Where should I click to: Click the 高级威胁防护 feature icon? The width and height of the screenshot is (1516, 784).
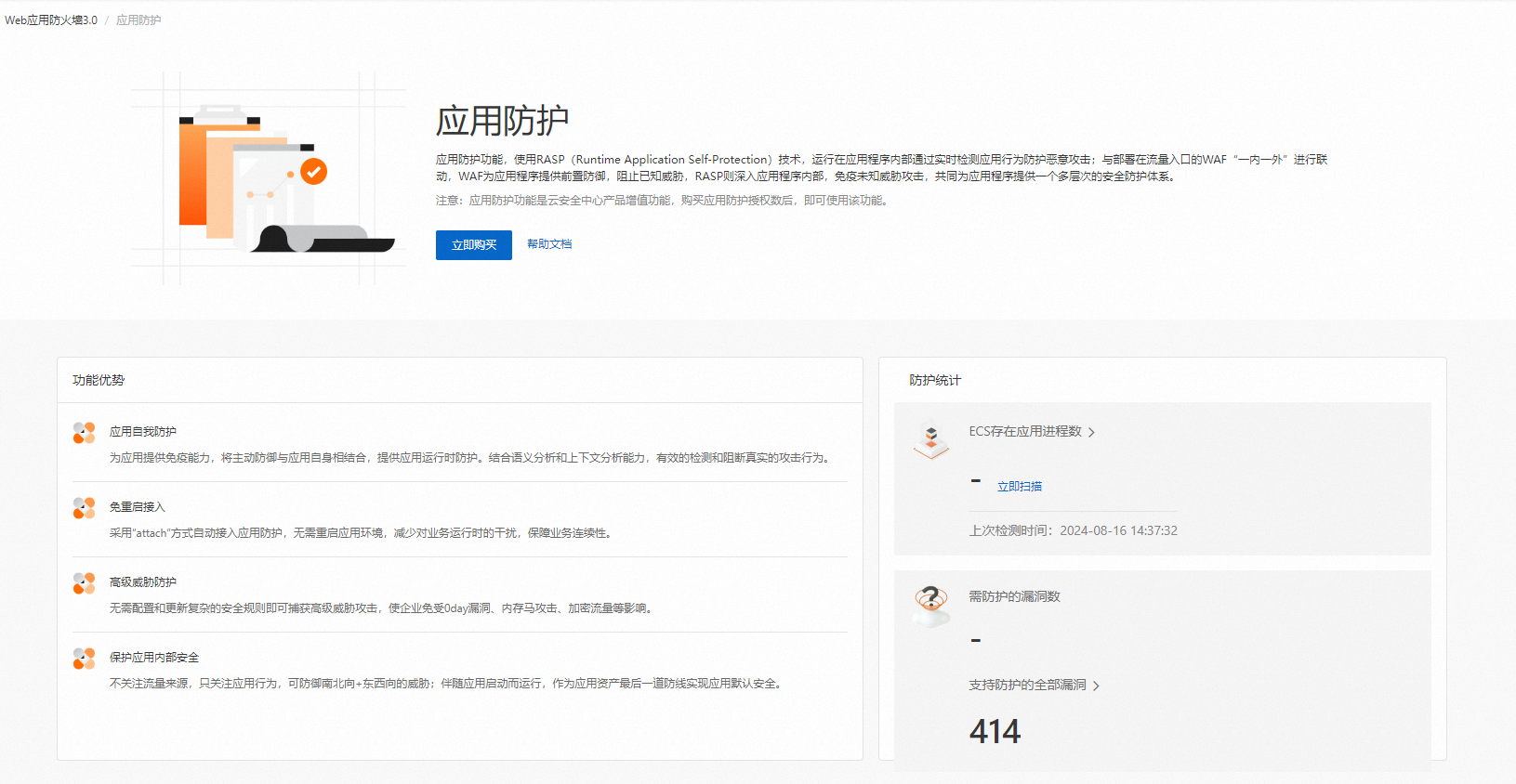[85, 583]
